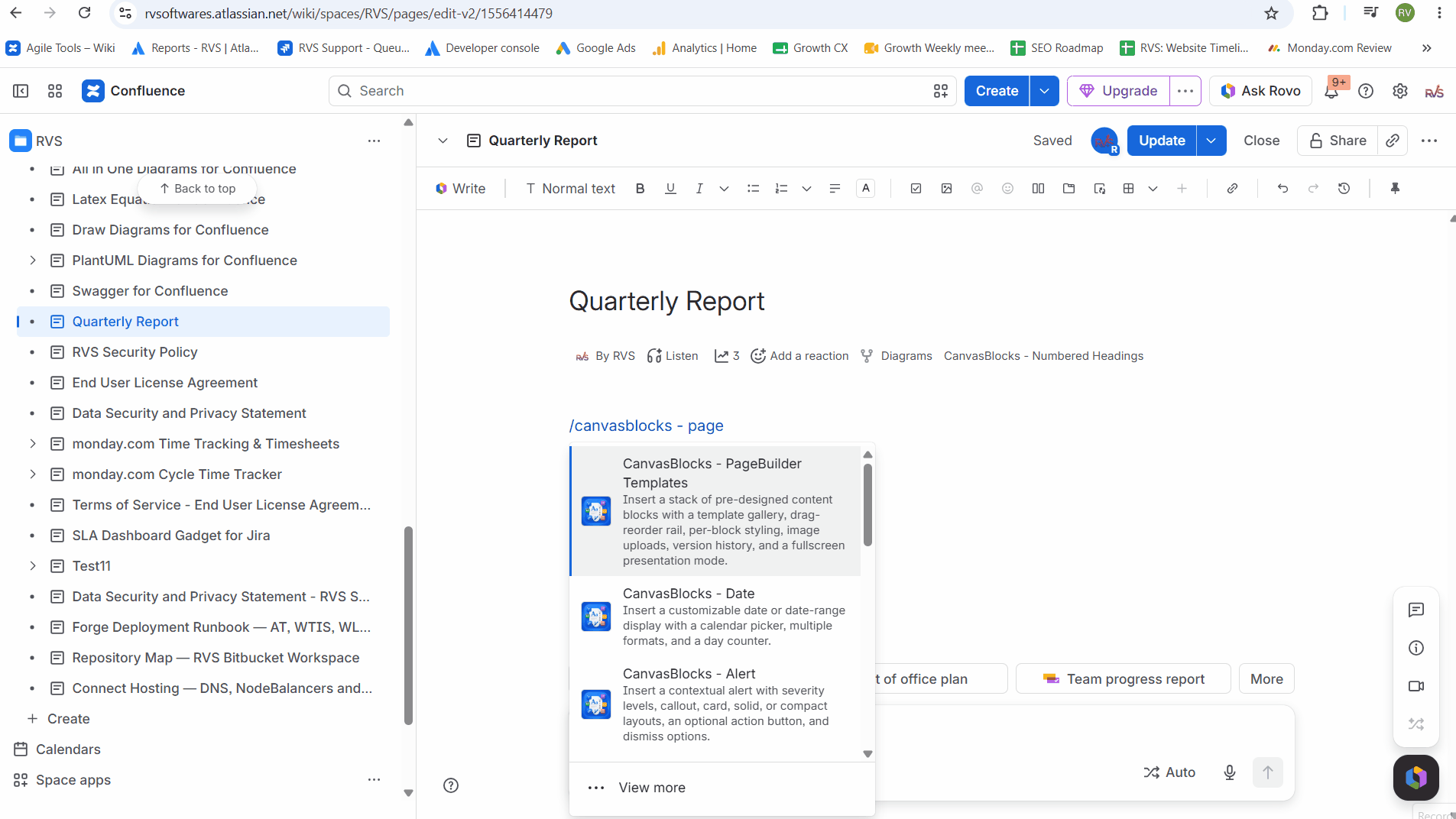Insert an action item checkbox
The height and width of the screenshot is (819, 1456).
pos(916,189)
